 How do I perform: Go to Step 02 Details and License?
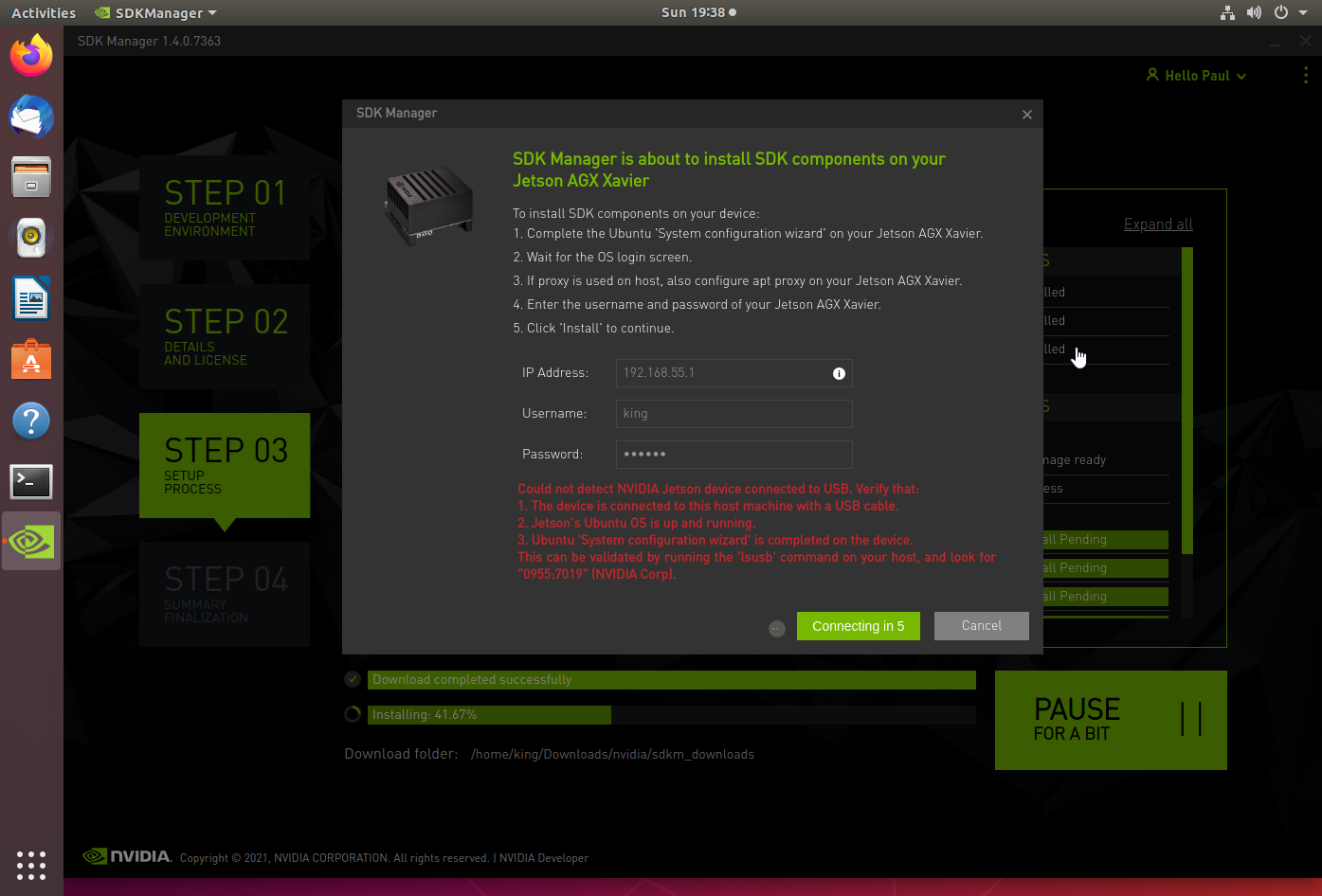tap(225, 336)
